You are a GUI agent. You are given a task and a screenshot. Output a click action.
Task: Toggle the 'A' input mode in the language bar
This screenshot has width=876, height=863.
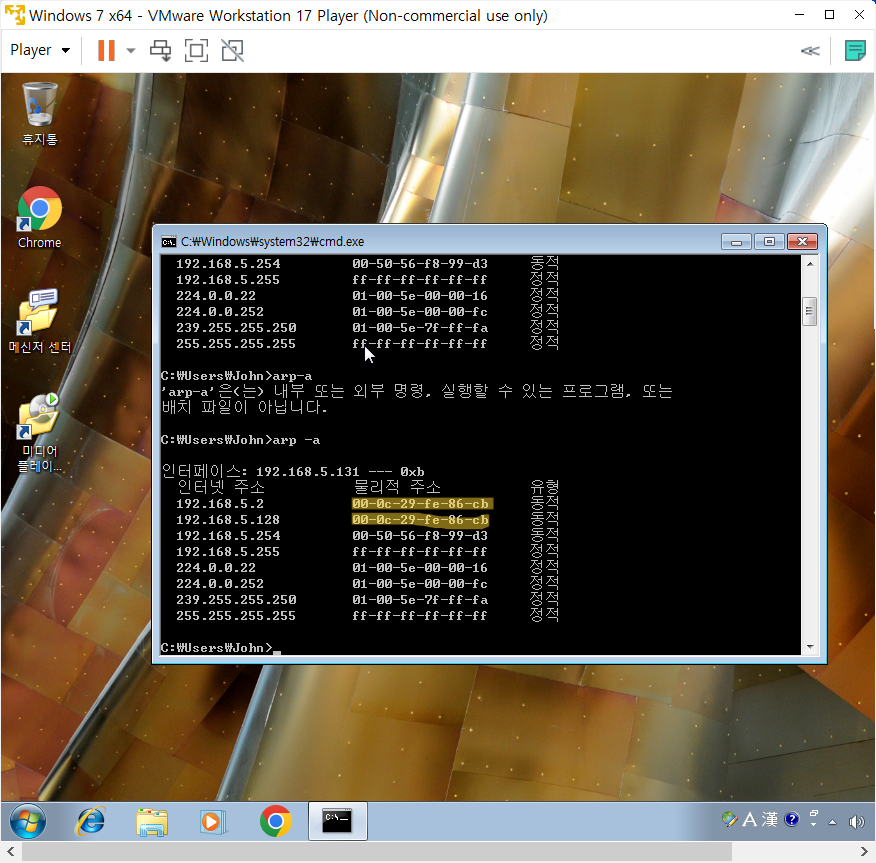(x=750, y=819)
